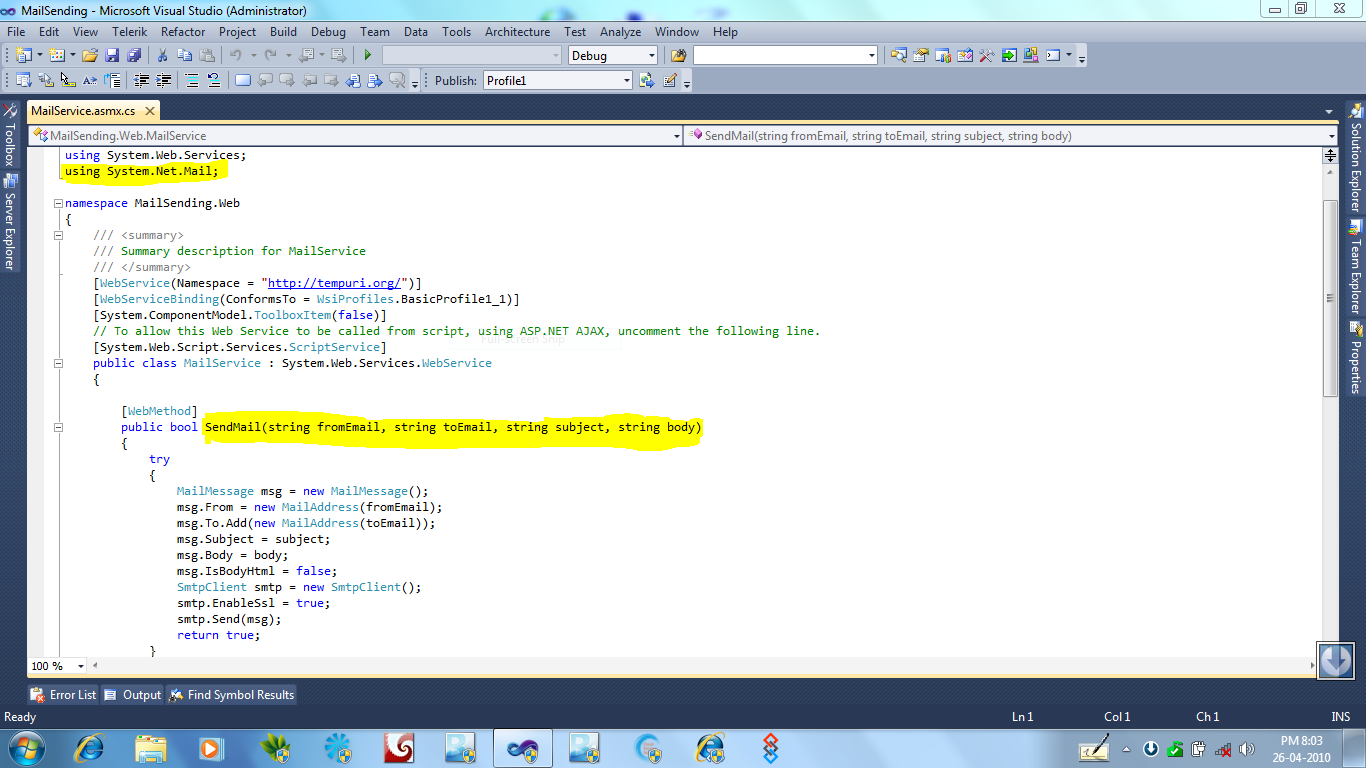The image size is (1366, 768).
Task: Click the New Project toolbar icon
Action: pos(24,56)
